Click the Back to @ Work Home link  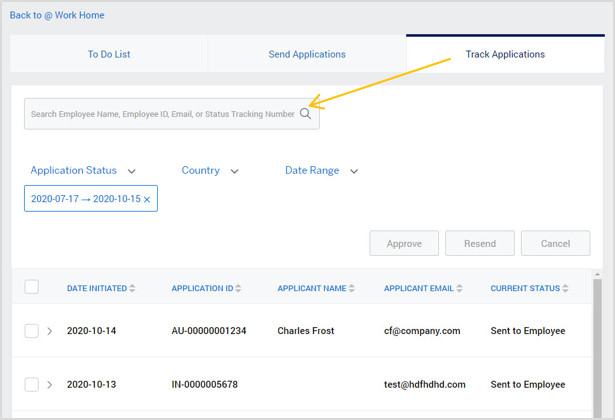pos(57,15)
